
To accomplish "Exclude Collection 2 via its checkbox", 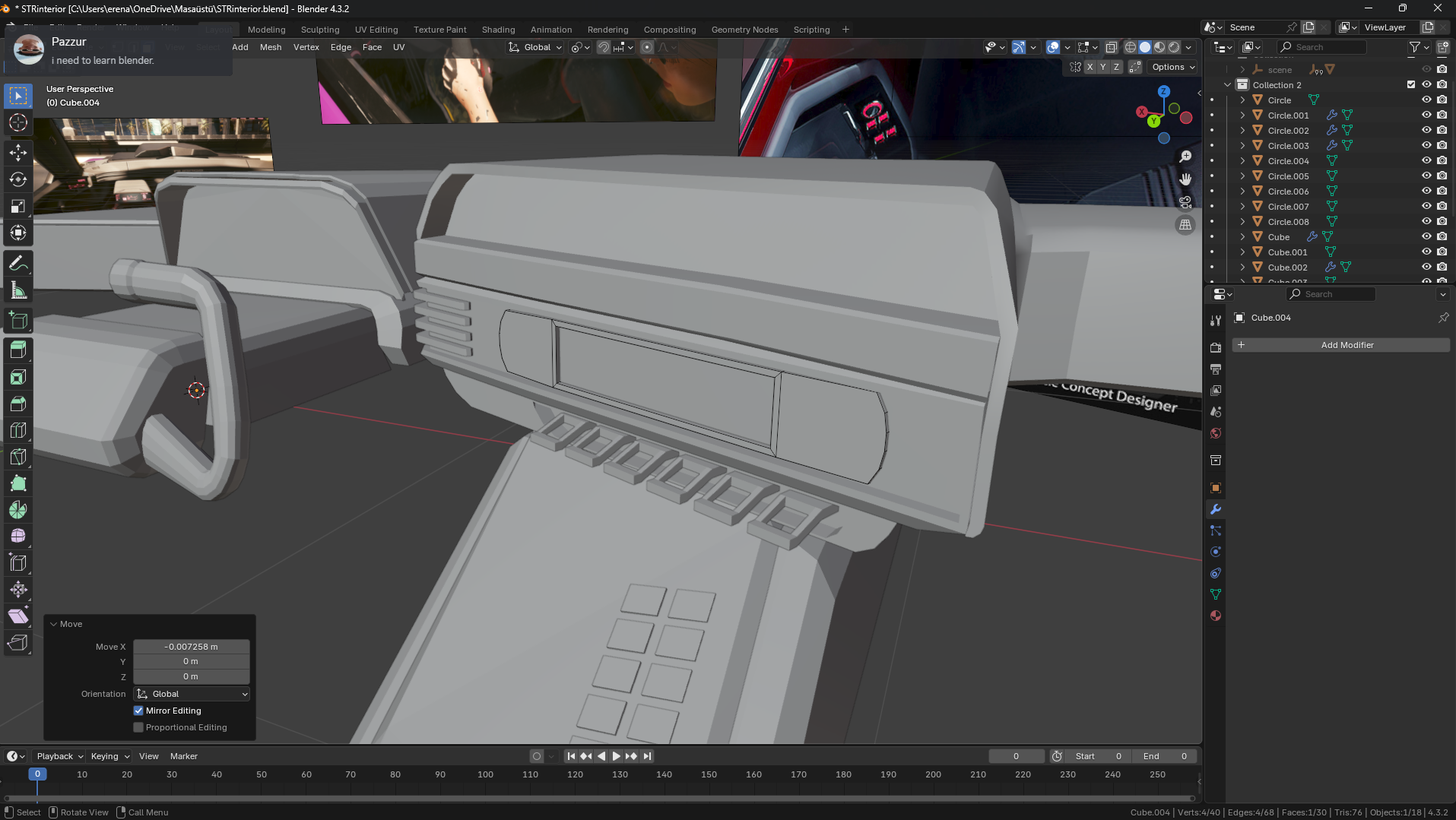I will pyautogui.click(x=1411, y=84).
